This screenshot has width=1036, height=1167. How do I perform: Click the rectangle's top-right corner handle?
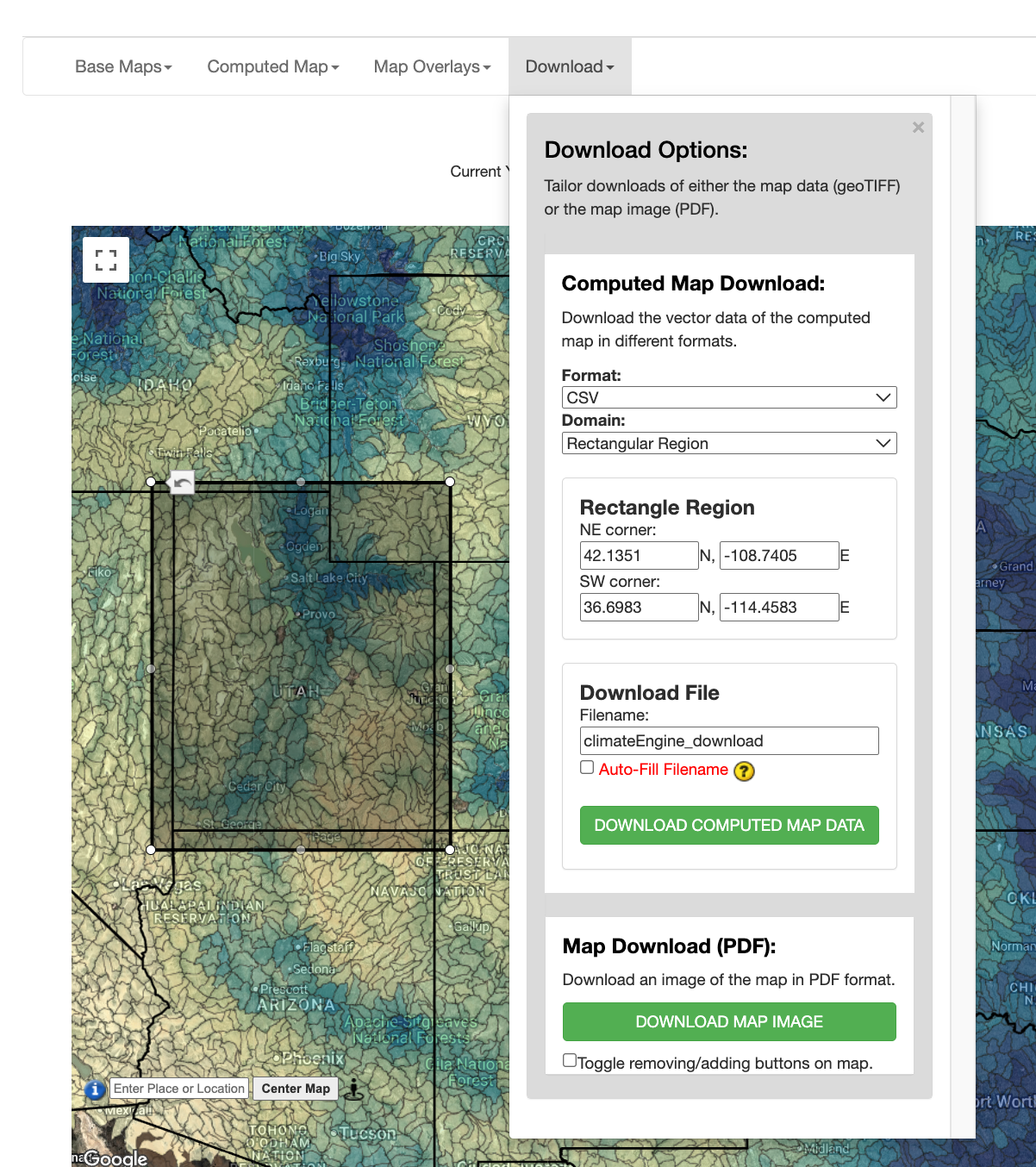(x=450, y=482)
